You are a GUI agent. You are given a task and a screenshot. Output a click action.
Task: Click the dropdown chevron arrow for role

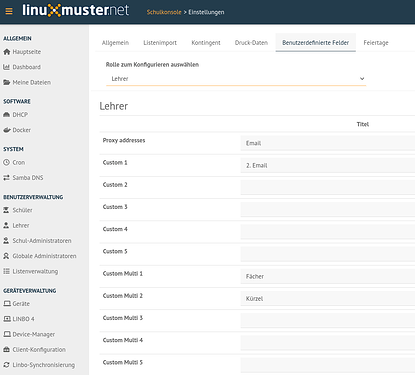(362, 79)
